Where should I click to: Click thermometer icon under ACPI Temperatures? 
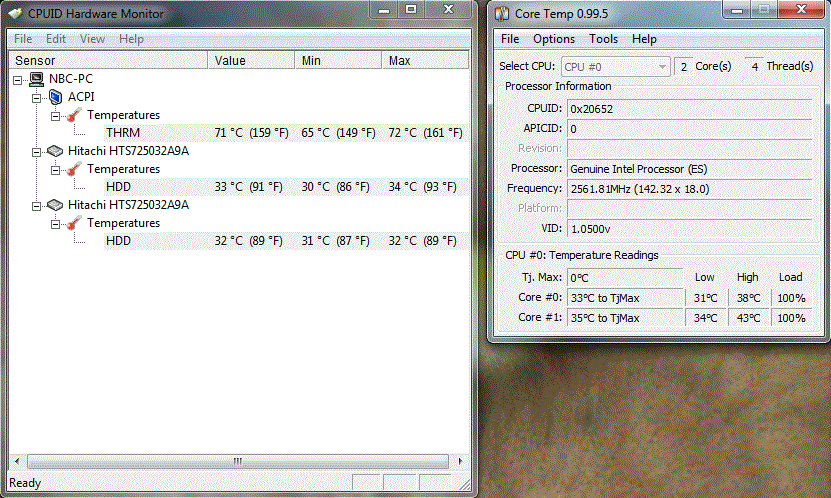coord(74,115)
